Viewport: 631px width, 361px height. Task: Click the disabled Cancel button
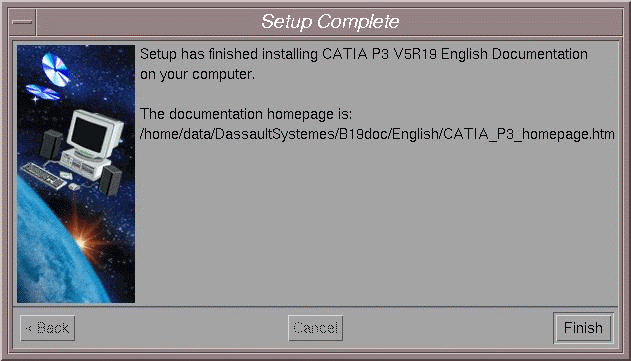(x=316, y=328)
